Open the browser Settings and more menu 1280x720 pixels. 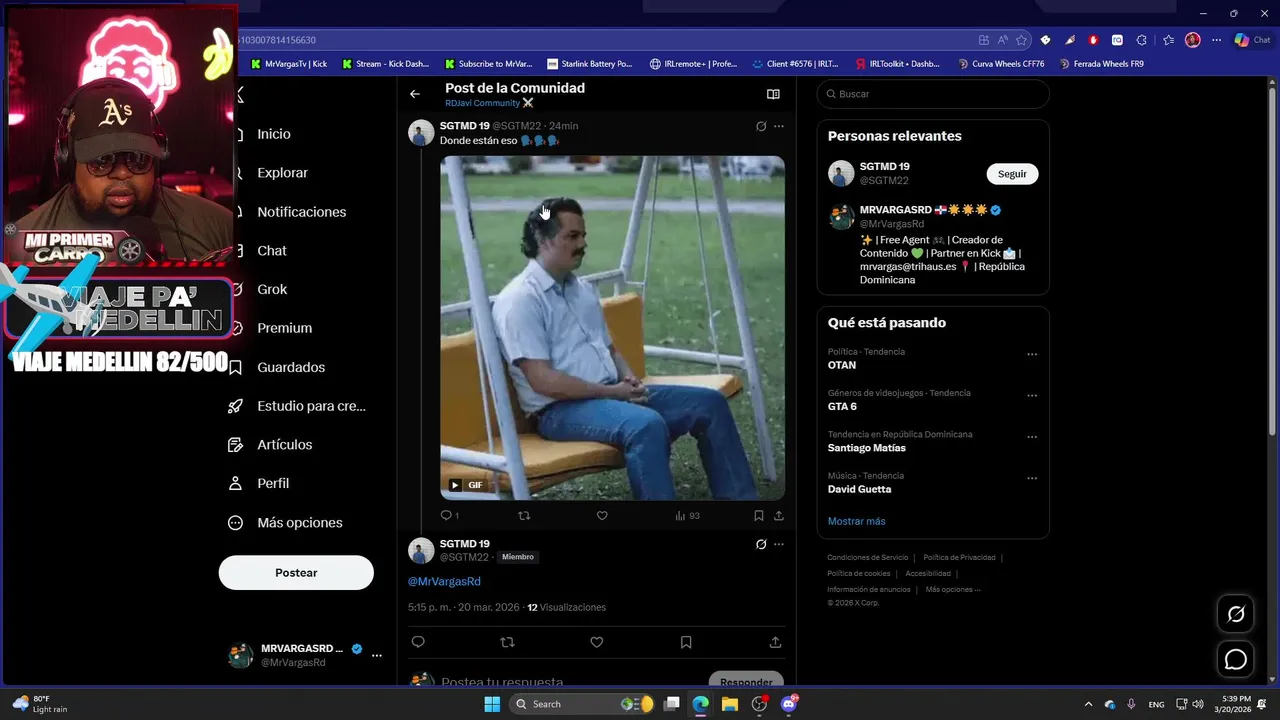(x=1216, y=40)
